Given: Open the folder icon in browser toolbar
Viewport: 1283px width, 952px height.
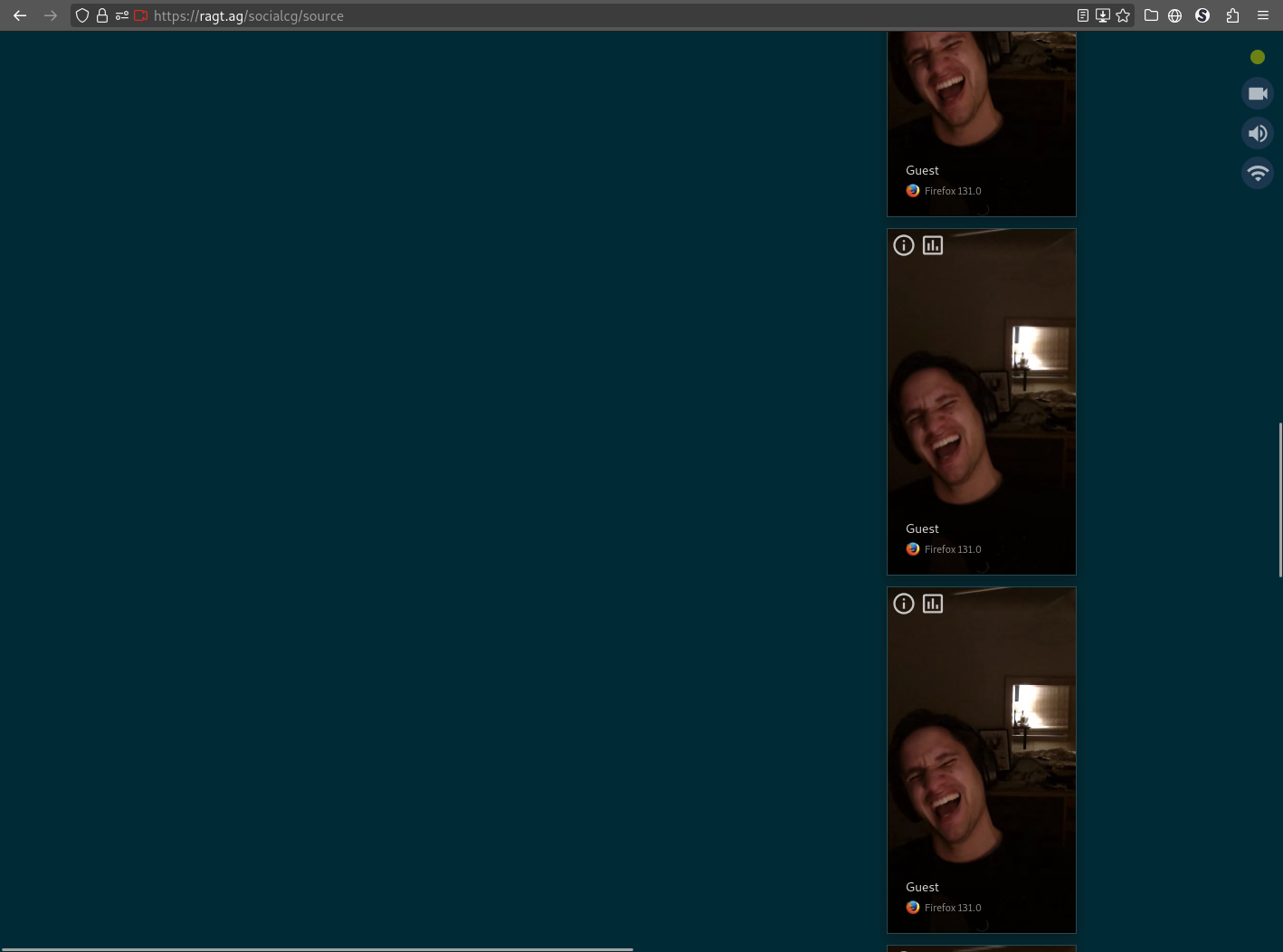Looking at the screenshot, I should (1151, 15).
